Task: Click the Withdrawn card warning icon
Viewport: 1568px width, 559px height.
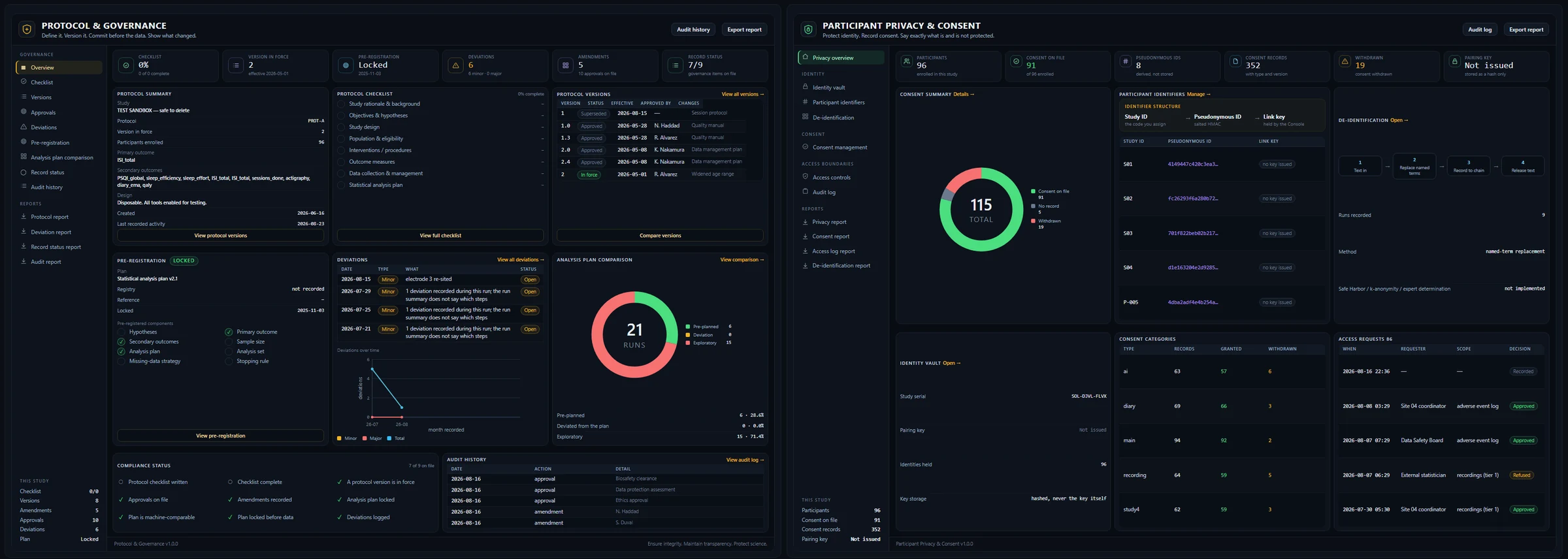Action: pos(1345,61)
